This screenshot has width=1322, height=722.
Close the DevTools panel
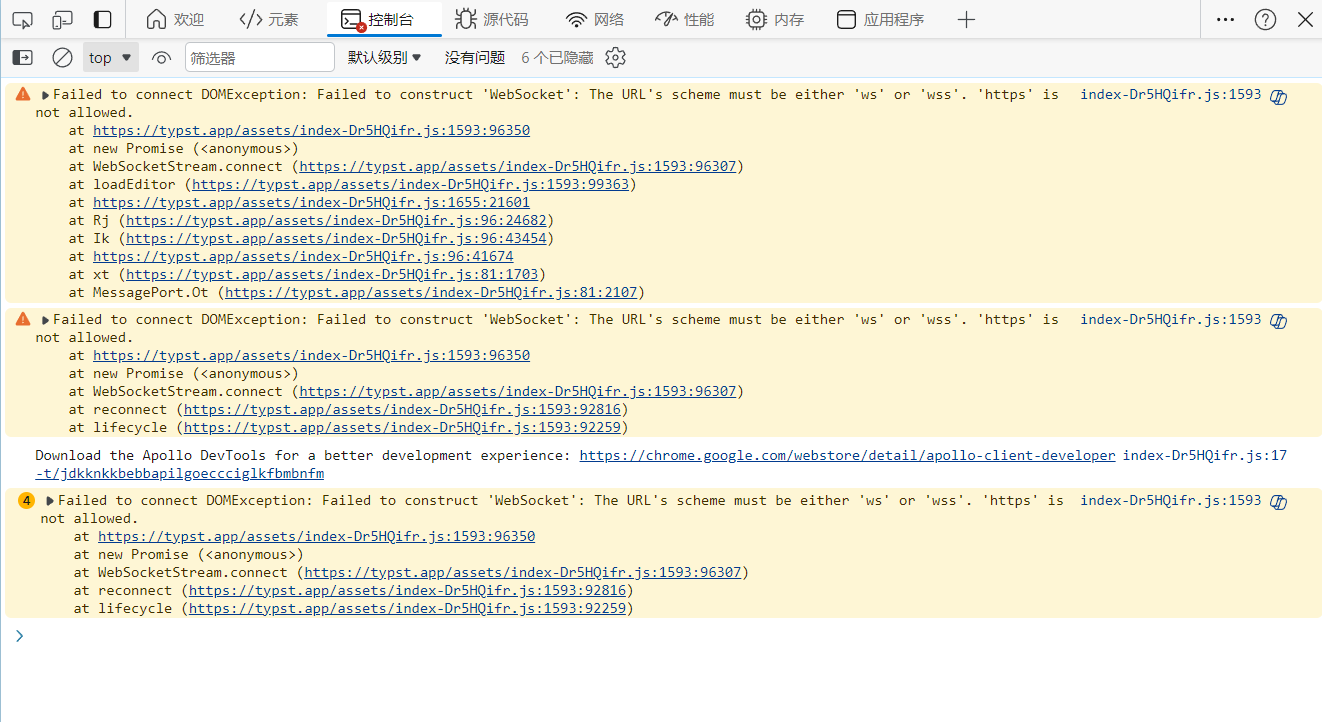1304,19
